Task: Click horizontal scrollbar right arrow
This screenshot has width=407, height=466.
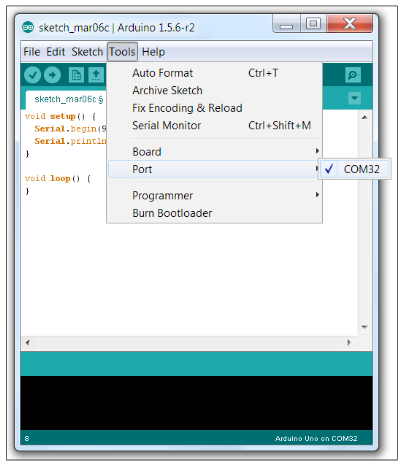Action: point(349,343)
